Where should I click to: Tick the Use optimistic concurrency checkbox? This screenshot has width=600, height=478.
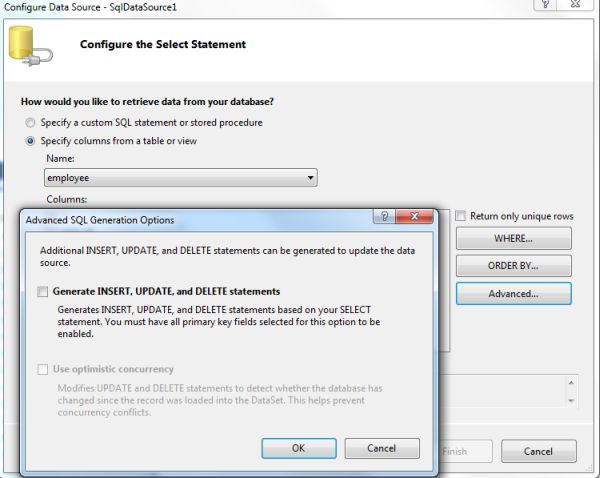[x=43, y=370]
